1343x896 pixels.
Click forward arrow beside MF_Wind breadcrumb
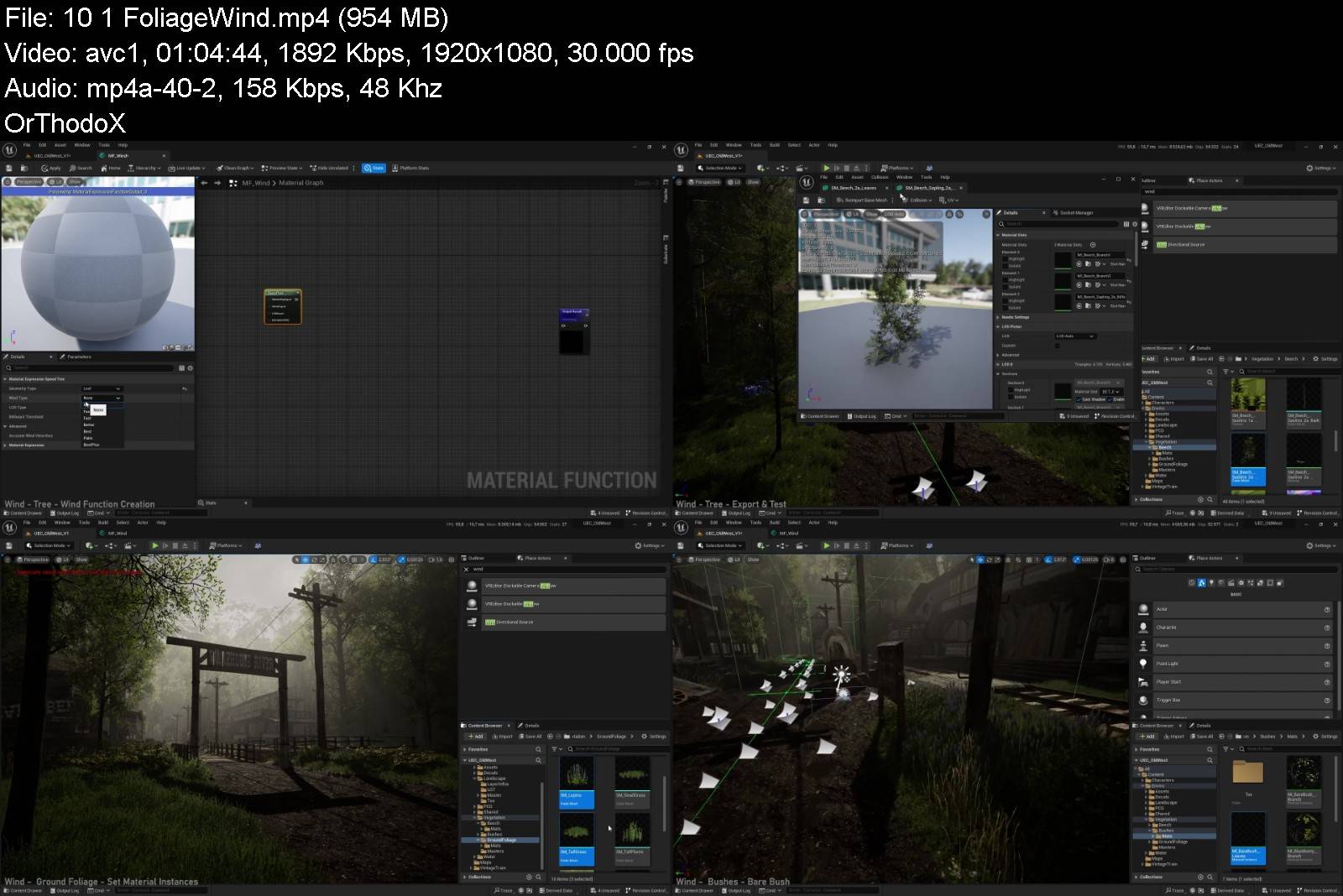point(217,183)
